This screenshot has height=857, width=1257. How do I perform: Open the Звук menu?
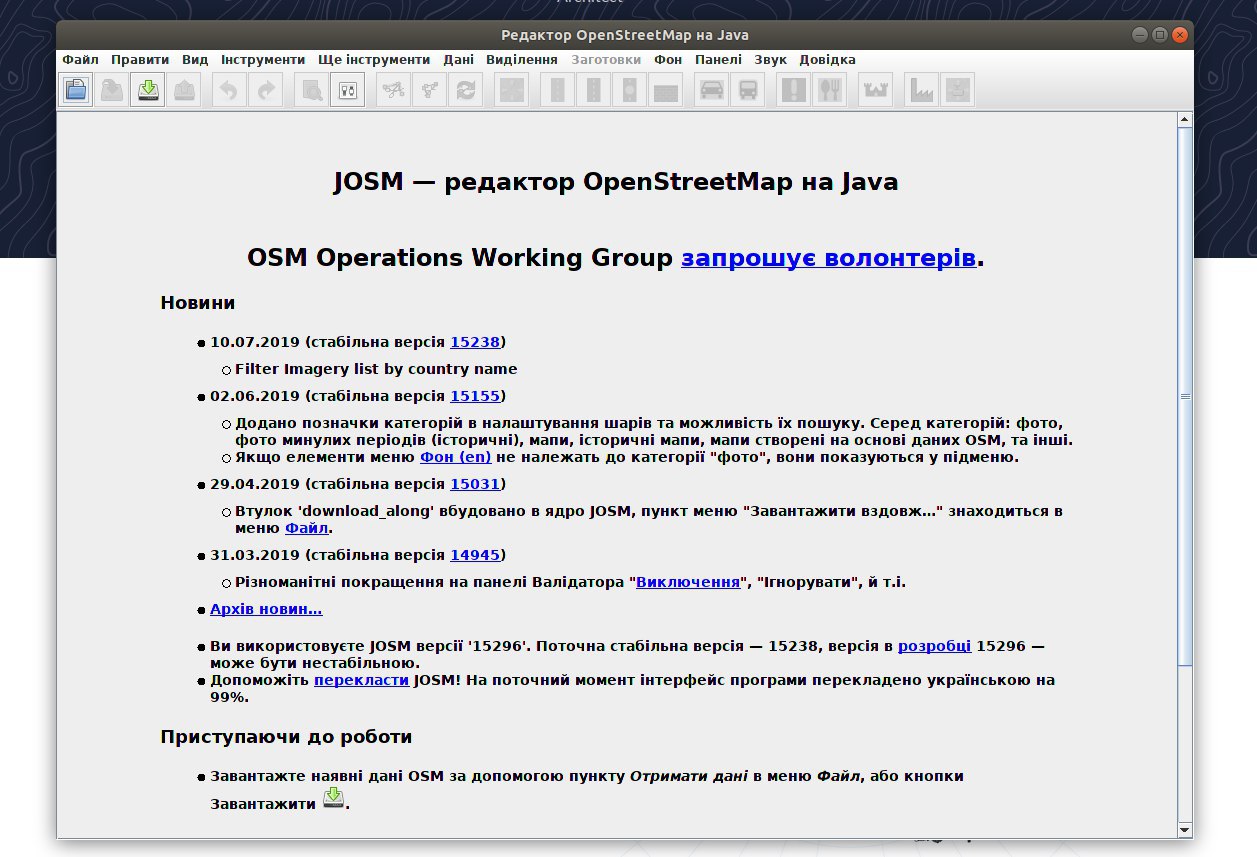[770, 60]
